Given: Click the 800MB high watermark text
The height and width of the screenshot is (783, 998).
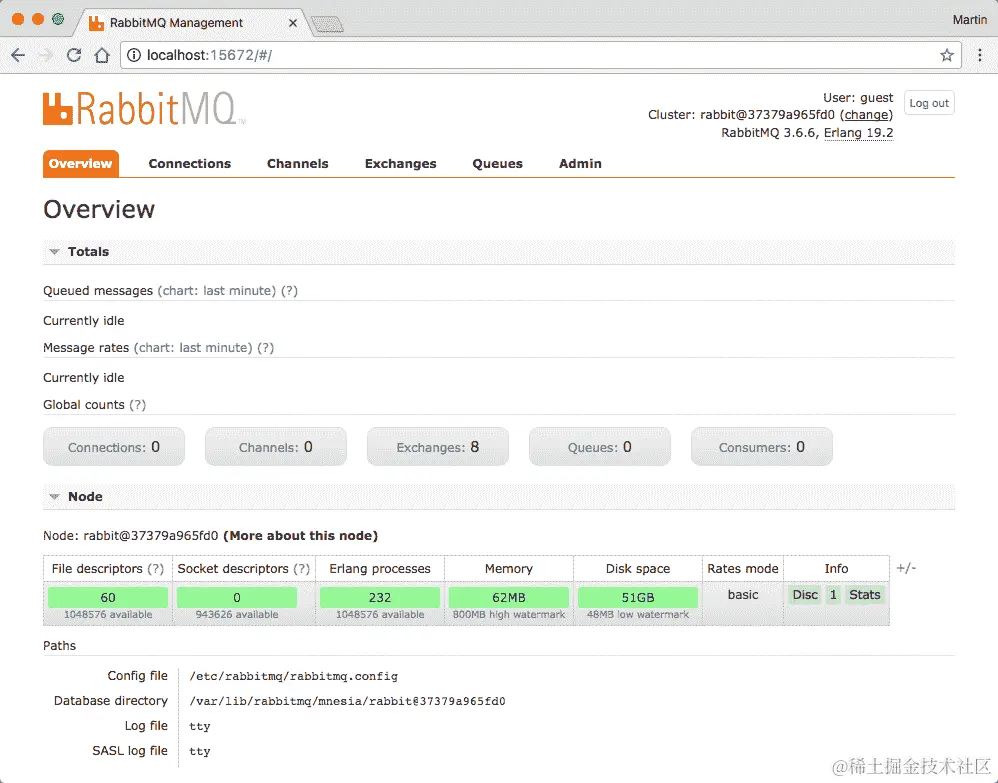Looking at the screenshot, I should tap(509, 615).
